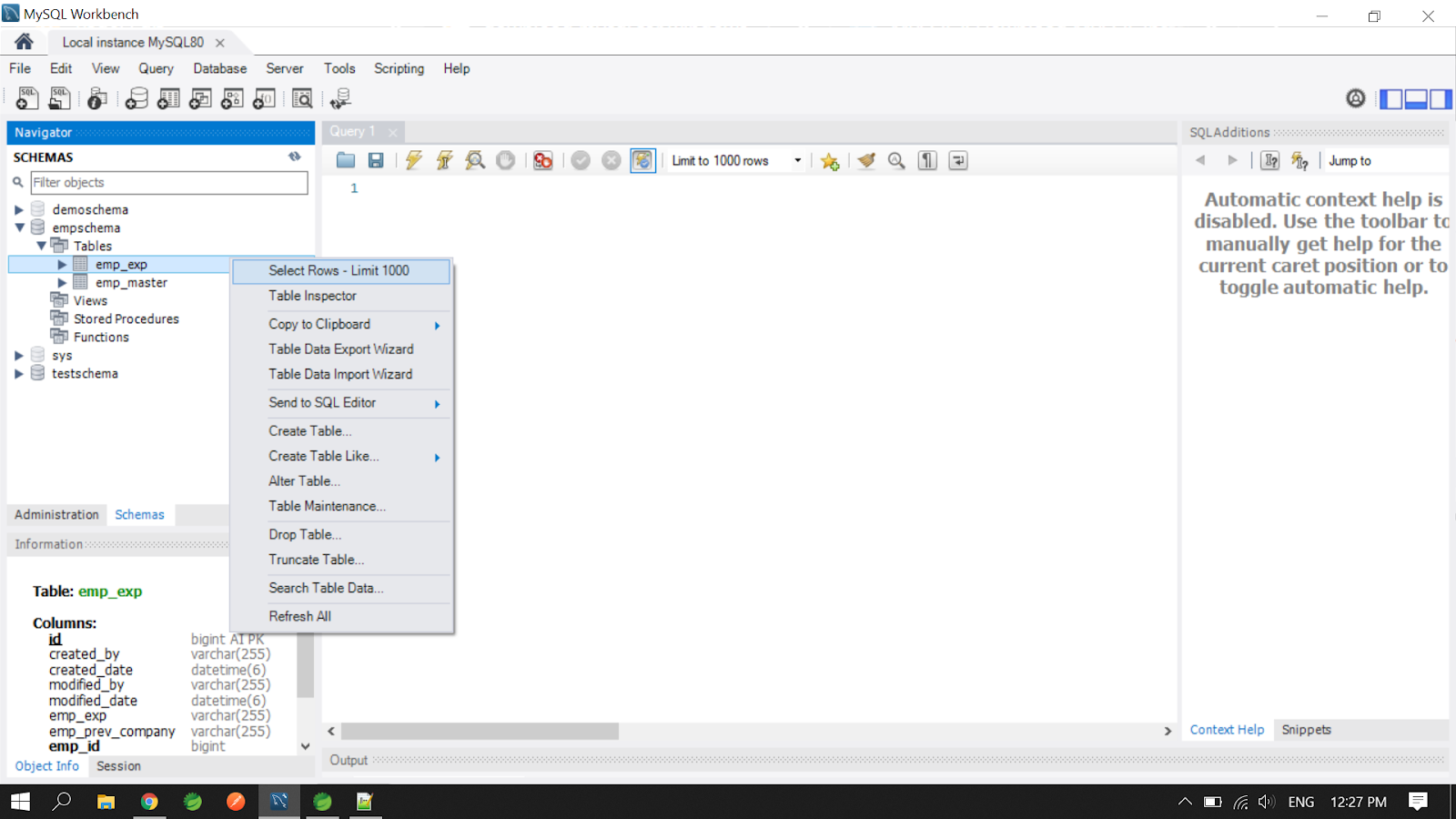Image resolution: width=1456 pixels, height=819 pixels.
Task: Create a new view toolbar icon
Action: (x=200, y=98)
